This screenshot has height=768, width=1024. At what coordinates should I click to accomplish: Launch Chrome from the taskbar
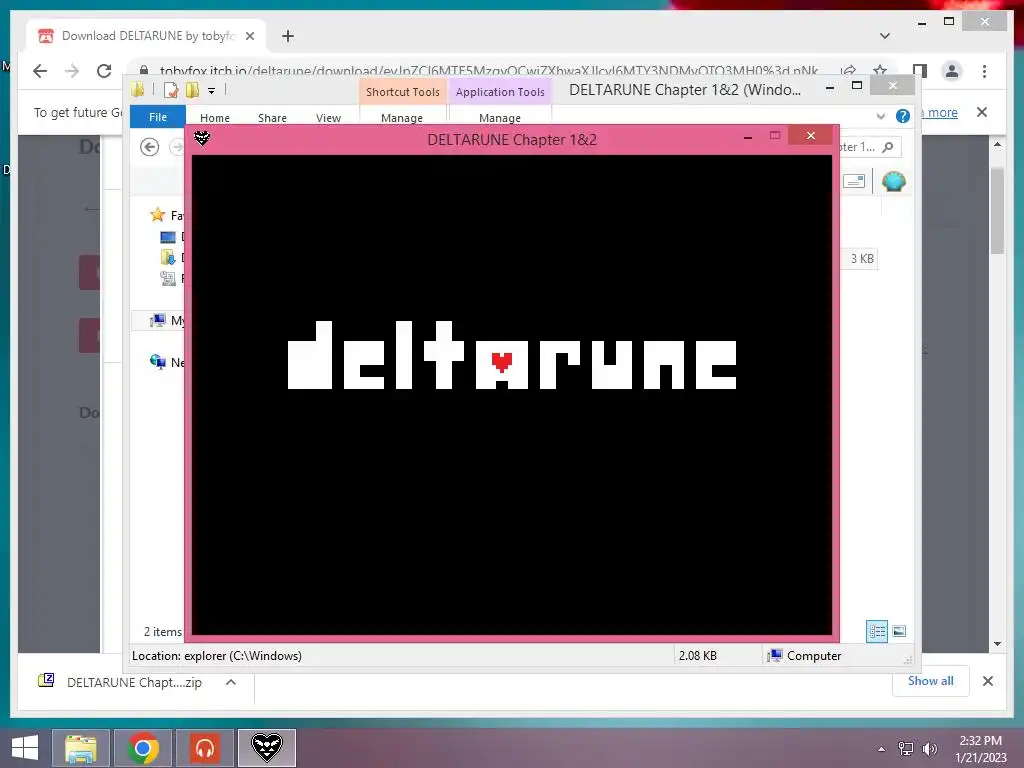(x=143, y=748)
